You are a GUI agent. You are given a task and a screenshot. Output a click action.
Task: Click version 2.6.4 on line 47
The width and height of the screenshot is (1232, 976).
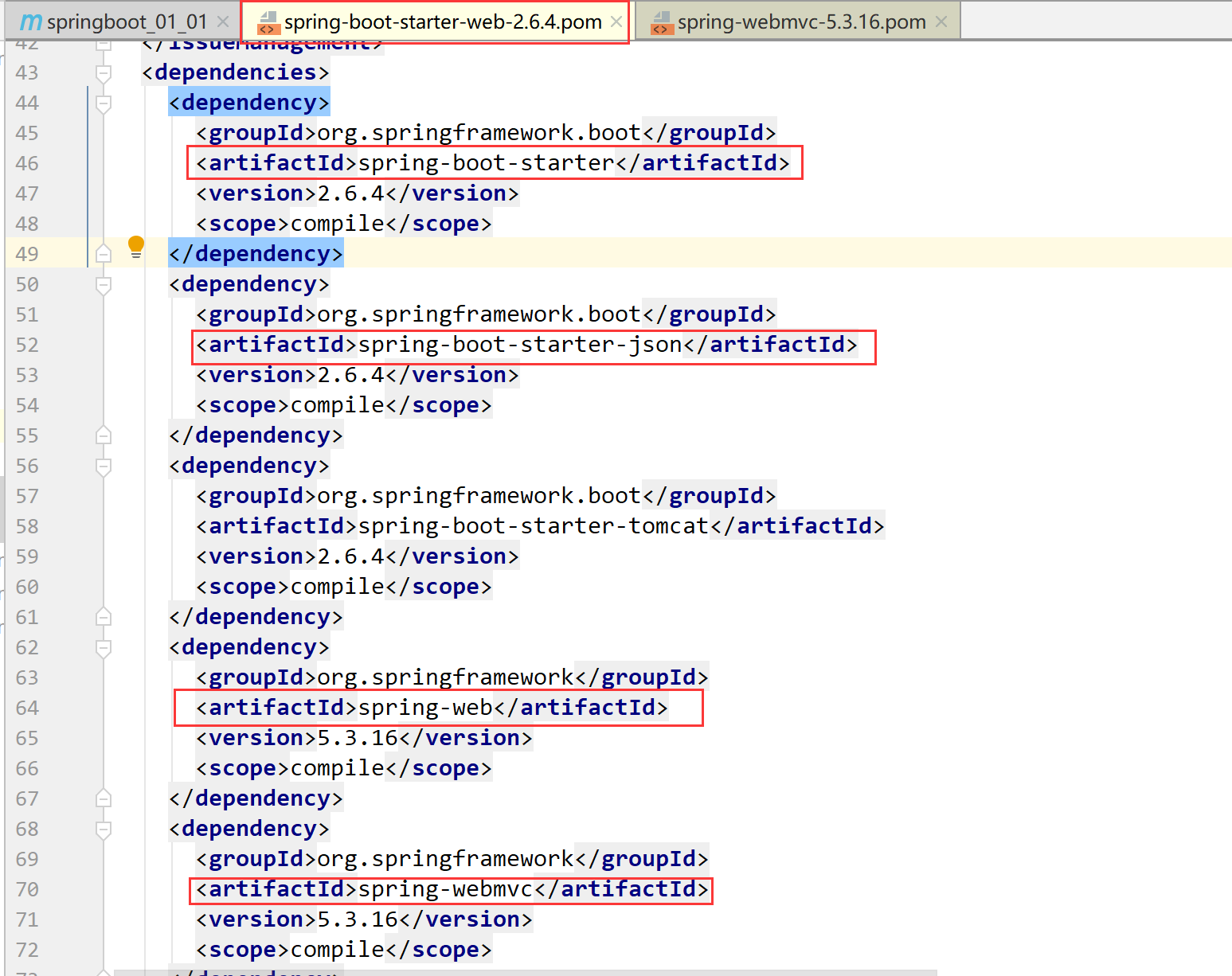click(x=351, y=193)
